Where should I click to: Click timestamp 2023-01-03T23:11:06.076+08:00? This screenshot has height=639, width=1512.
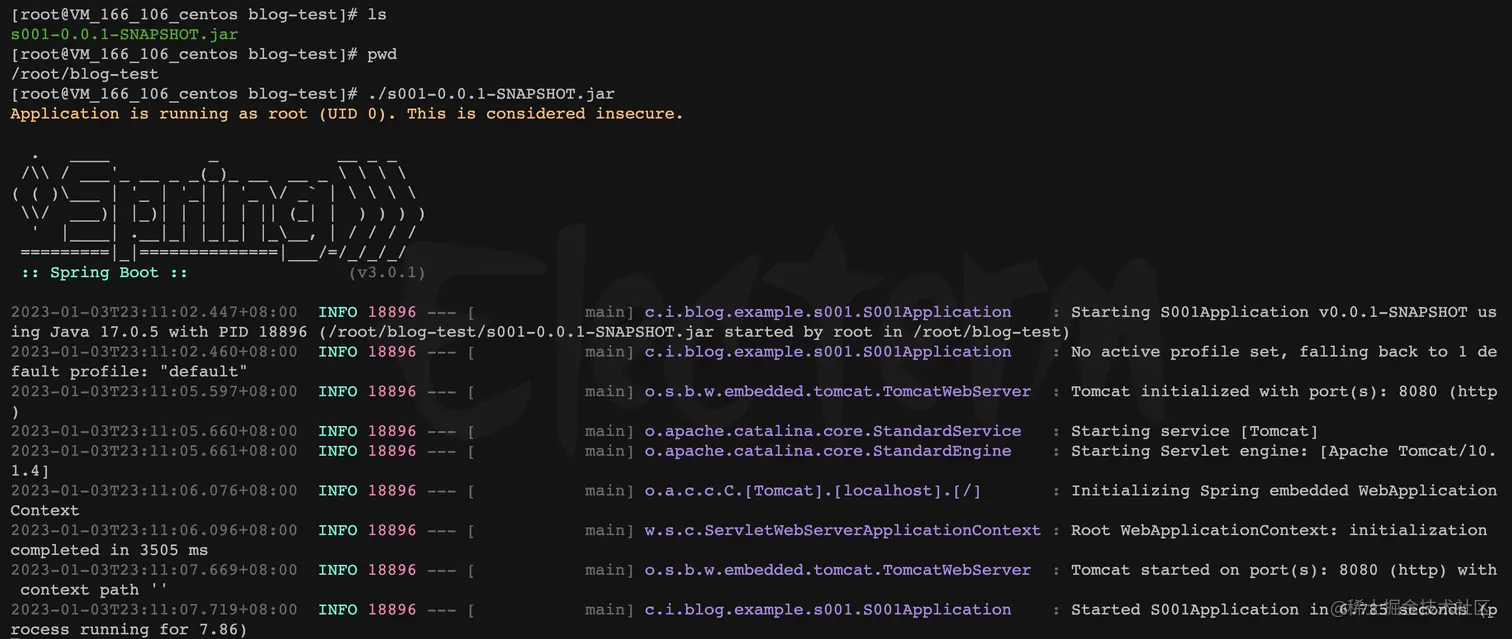[154, 491]
